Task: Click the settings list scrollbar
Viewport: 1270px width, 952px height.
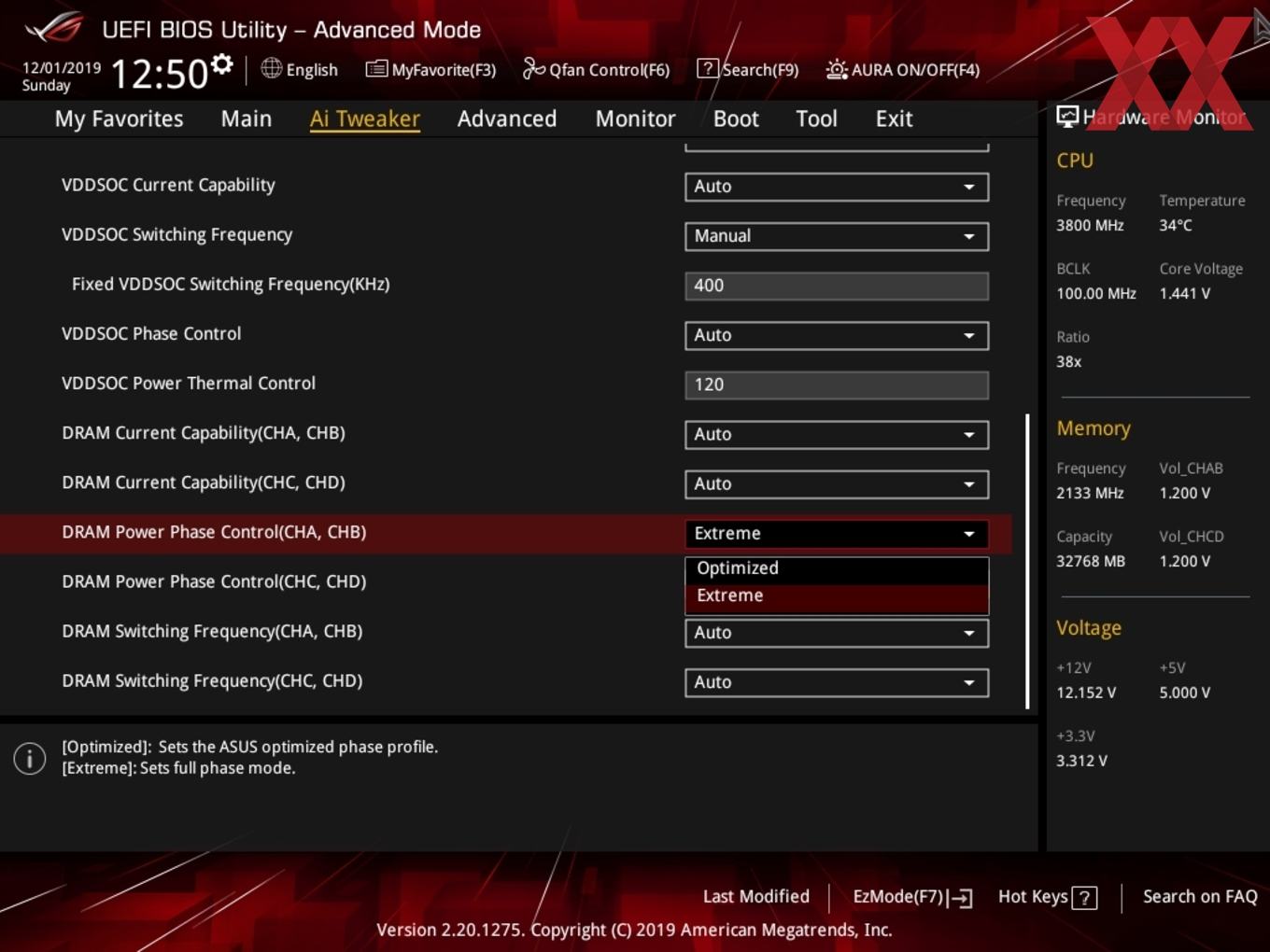Action: 1027,562
